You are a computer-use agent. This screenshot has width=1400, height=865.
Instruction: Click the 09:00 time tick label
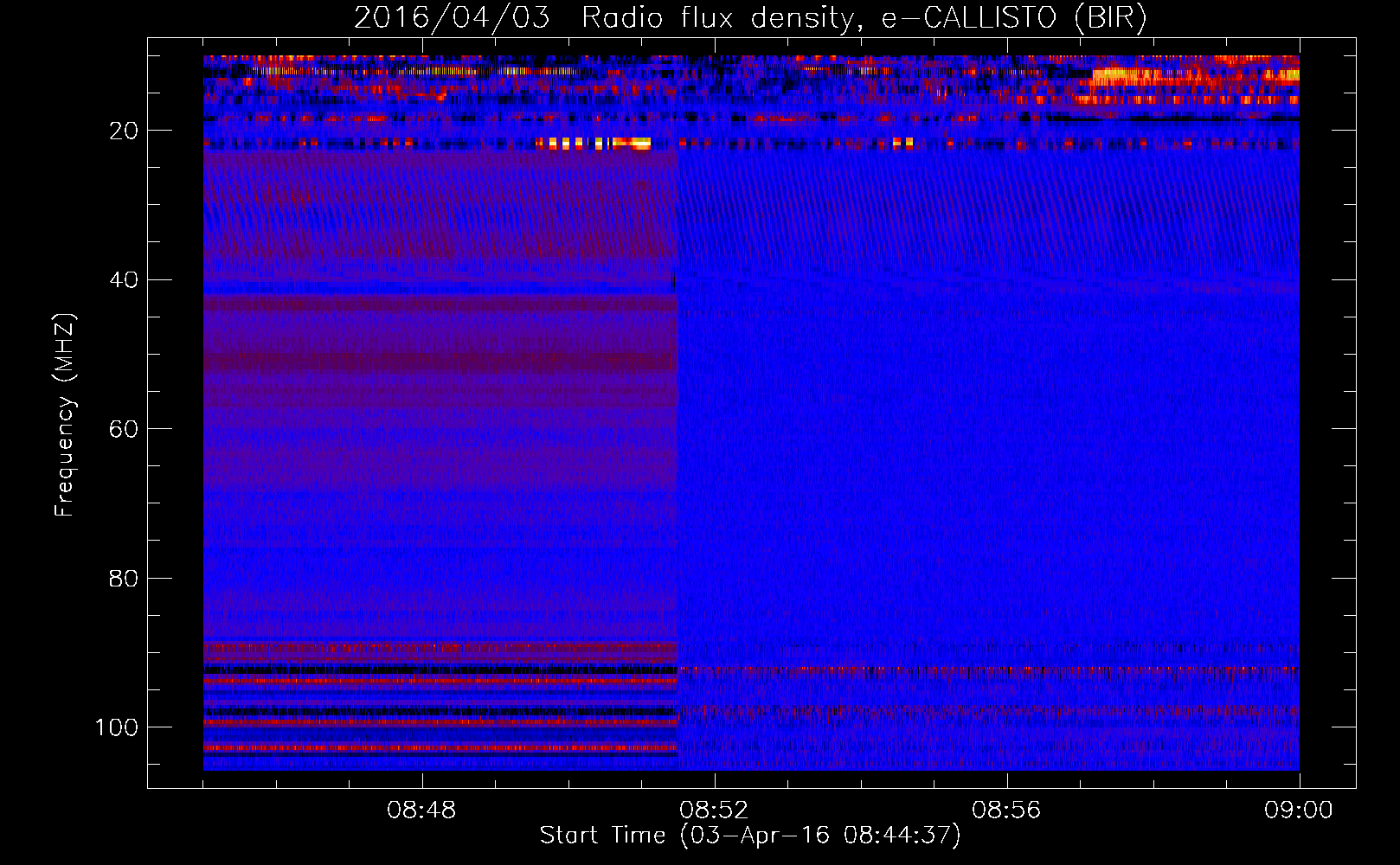point(1299,811)
